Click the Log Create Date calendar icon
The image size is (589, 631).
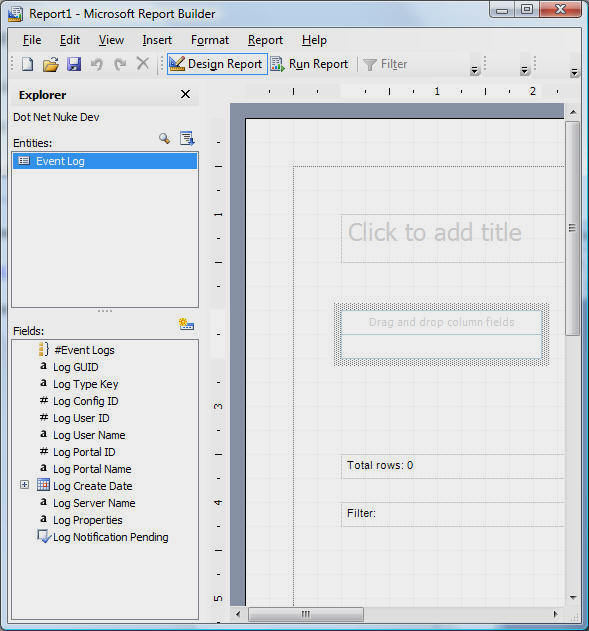point(43,485)
